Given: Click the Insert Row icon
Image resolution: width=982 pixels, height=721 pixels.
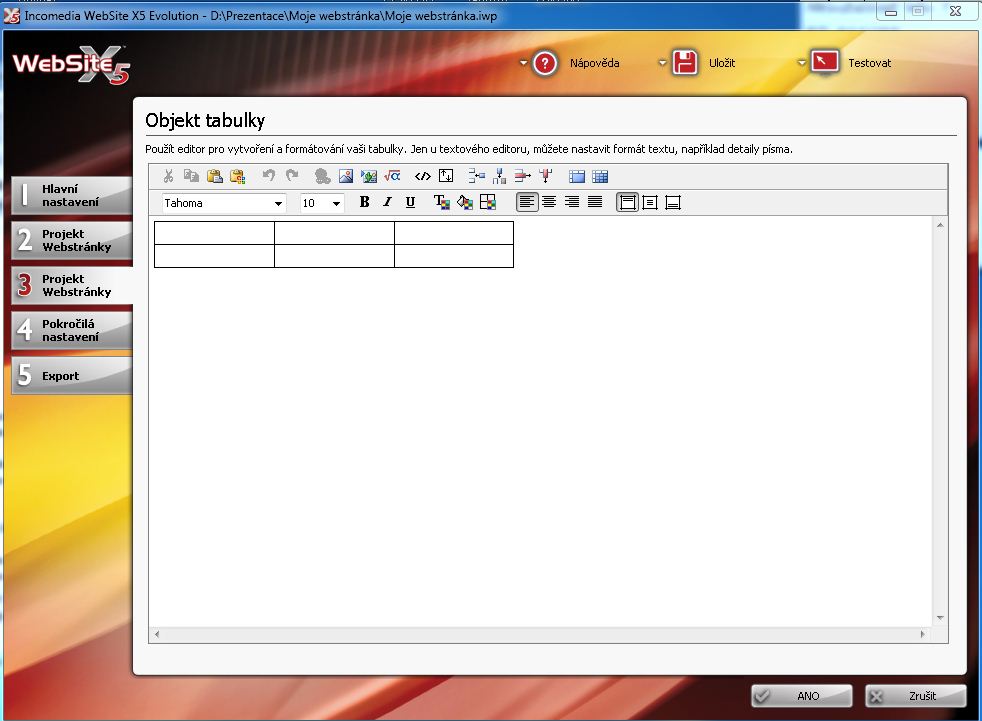Looking at the screenshot, I should [x=476, y=176].
